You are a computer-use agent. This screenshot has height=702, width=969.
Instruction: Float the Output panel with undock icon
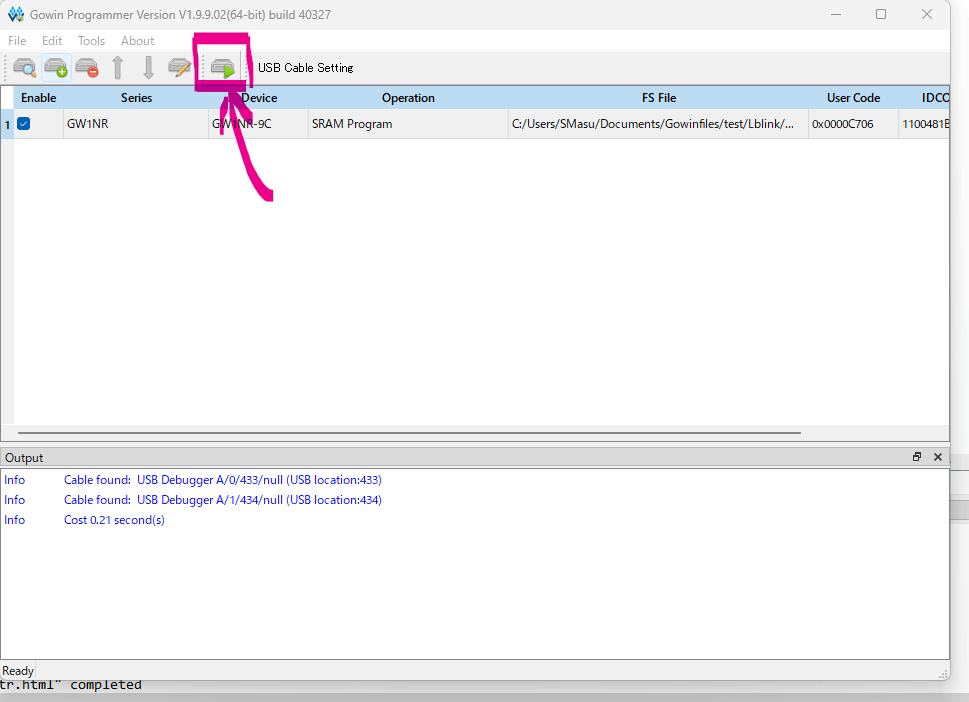916,457
